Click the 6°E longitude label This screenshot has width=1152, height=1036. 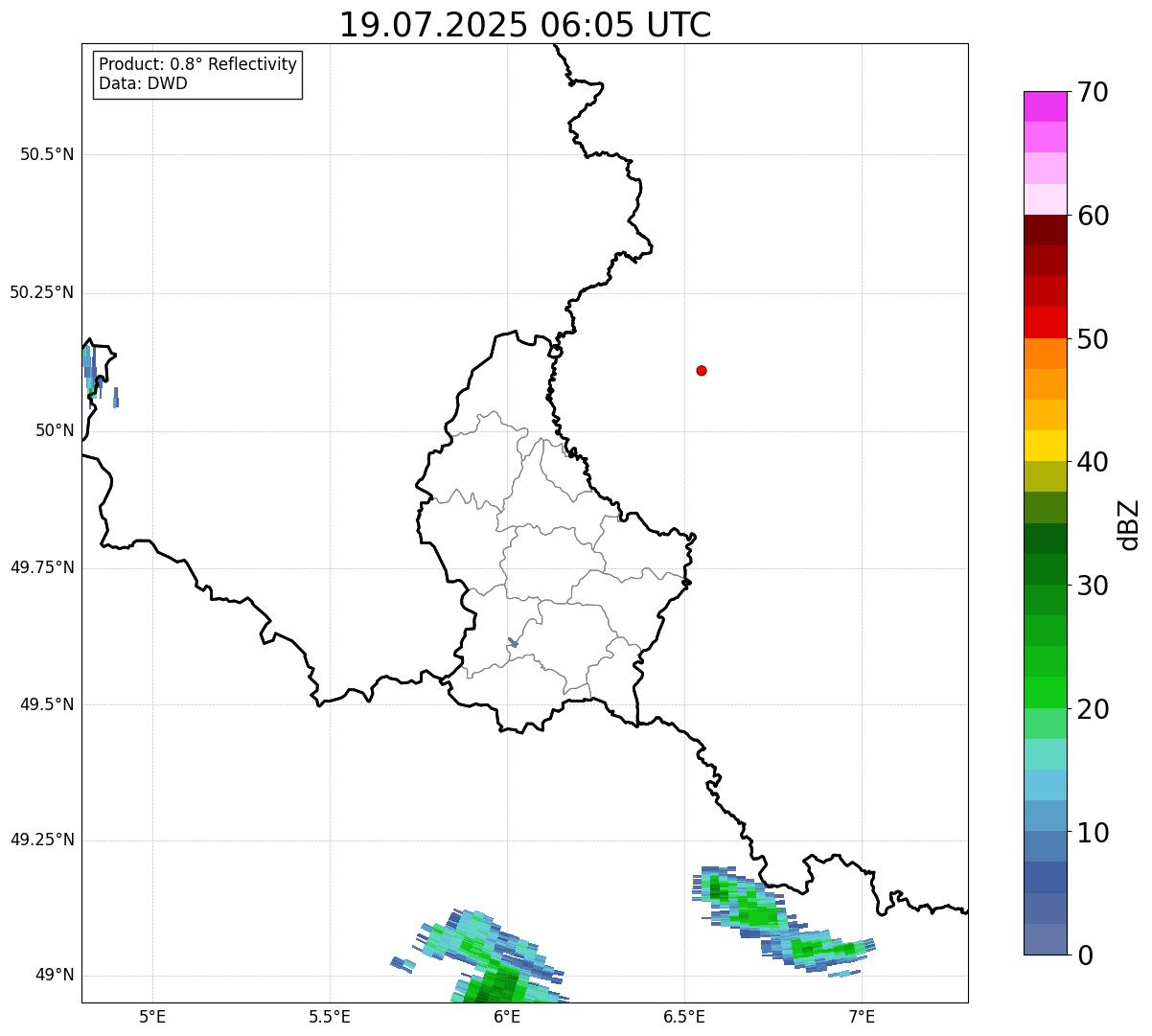(x=507, y=1016)
